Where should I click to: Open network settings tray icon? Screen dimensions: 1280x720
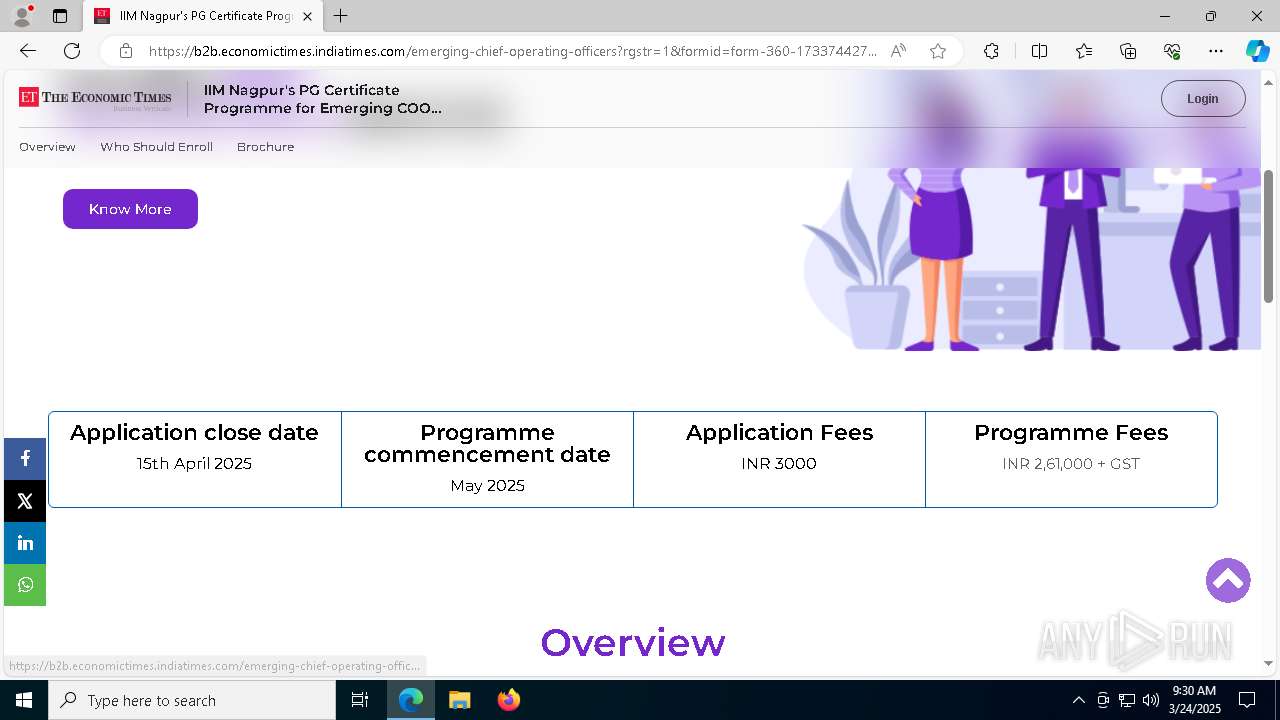[1127, 700]
